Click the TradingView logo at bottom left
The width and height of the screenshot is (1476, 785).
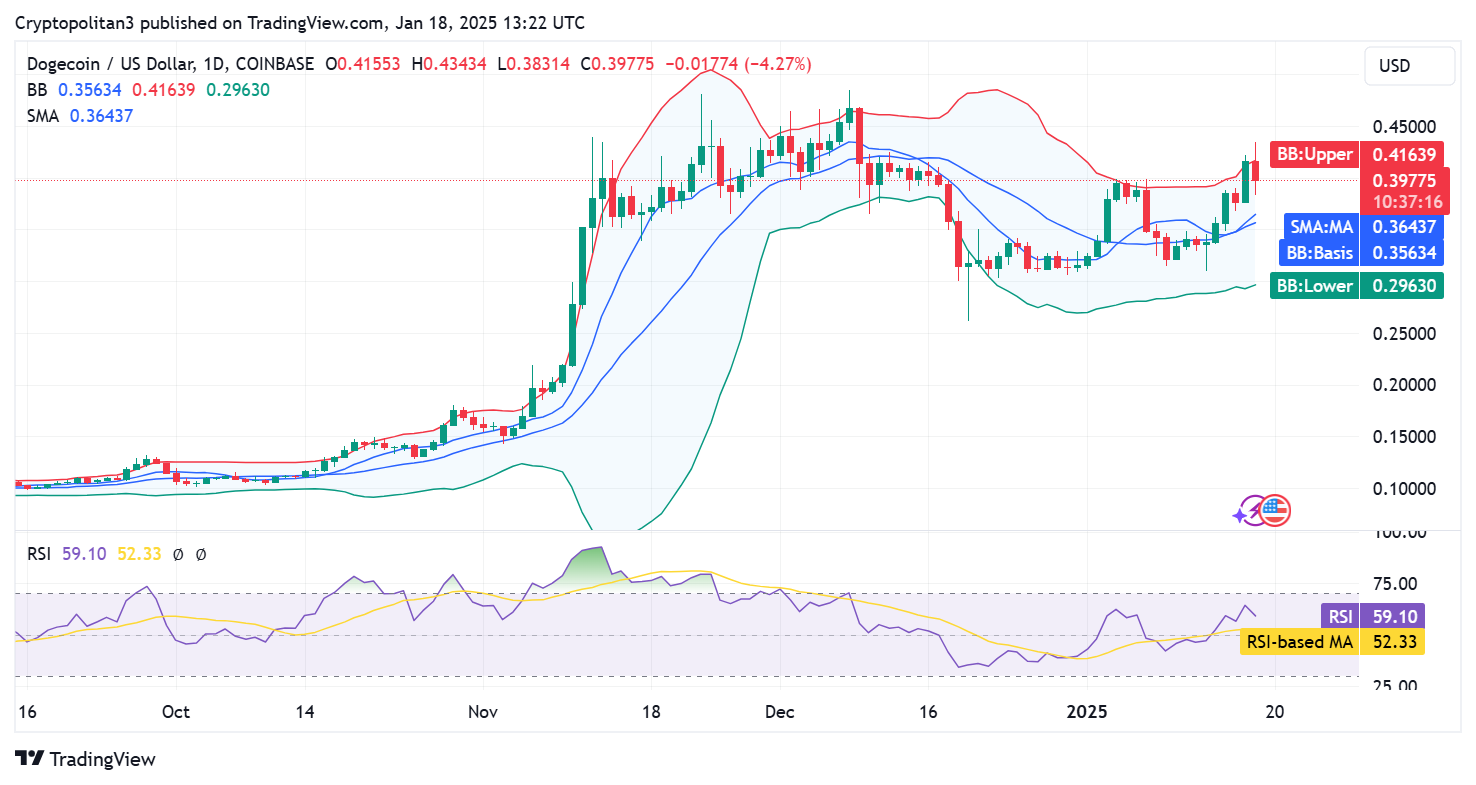85,759
